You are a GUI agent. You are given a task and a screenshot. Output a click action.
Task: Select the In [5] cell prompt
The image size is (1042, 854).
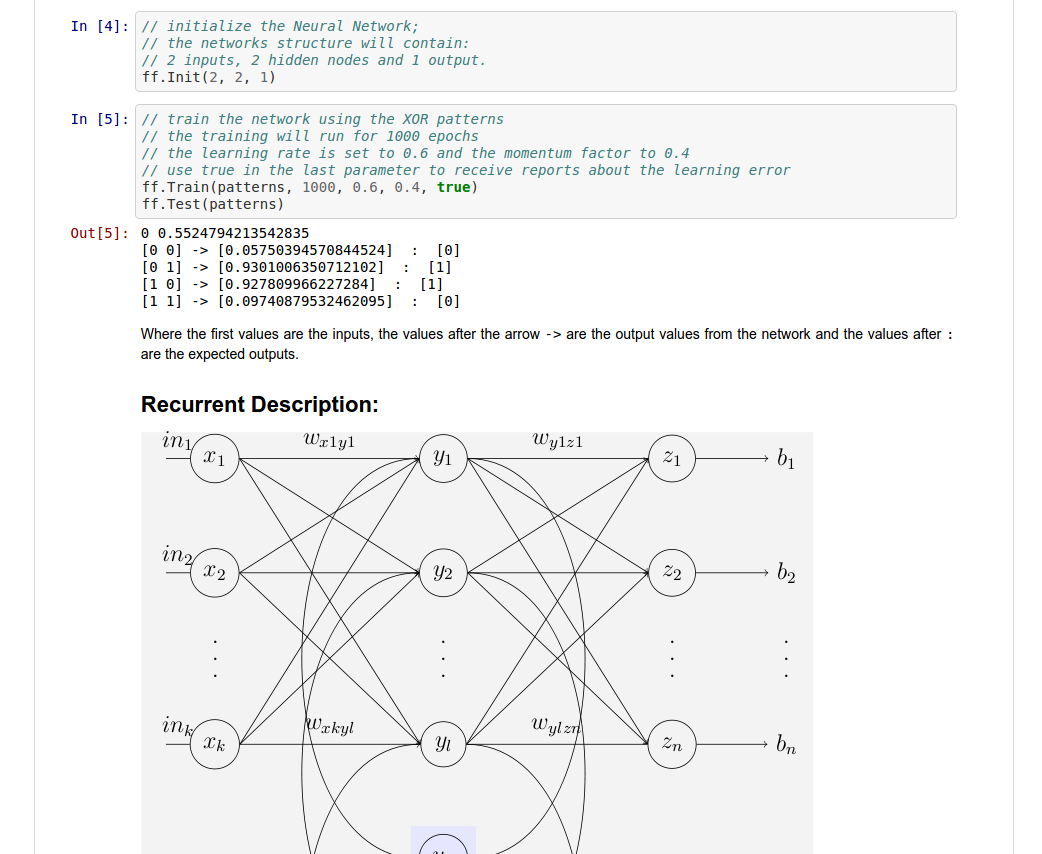[x=99, y=119]
